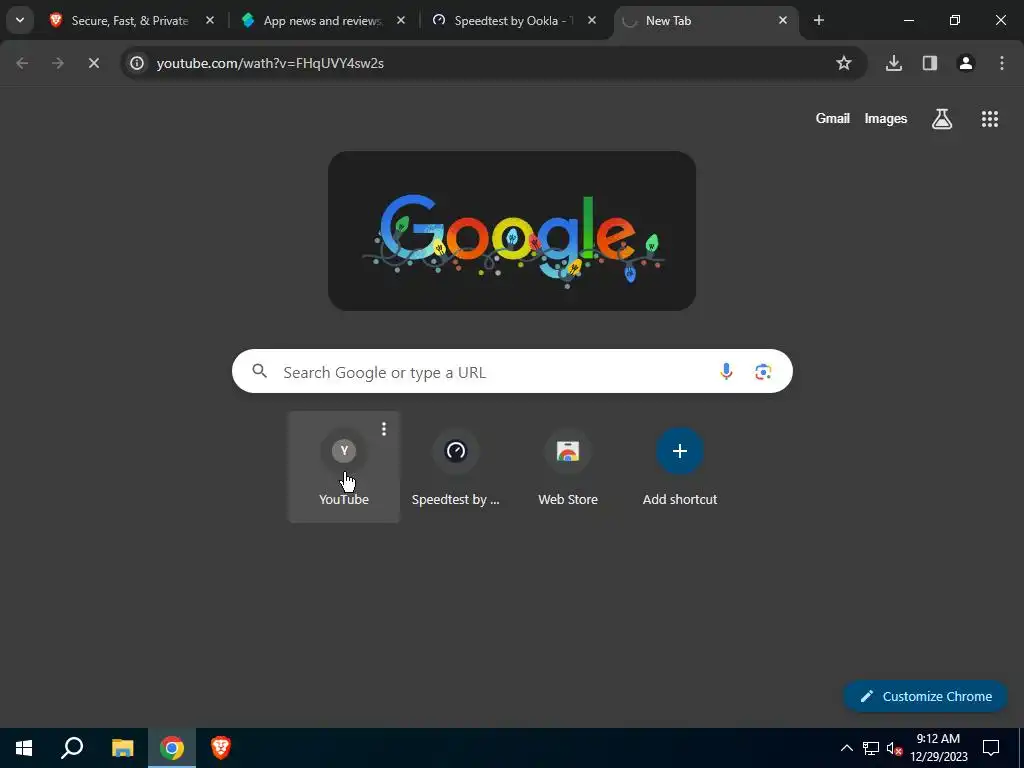The image size is (1024, 768).
Task: Open the Images link
Action: [x=886, y=119]
